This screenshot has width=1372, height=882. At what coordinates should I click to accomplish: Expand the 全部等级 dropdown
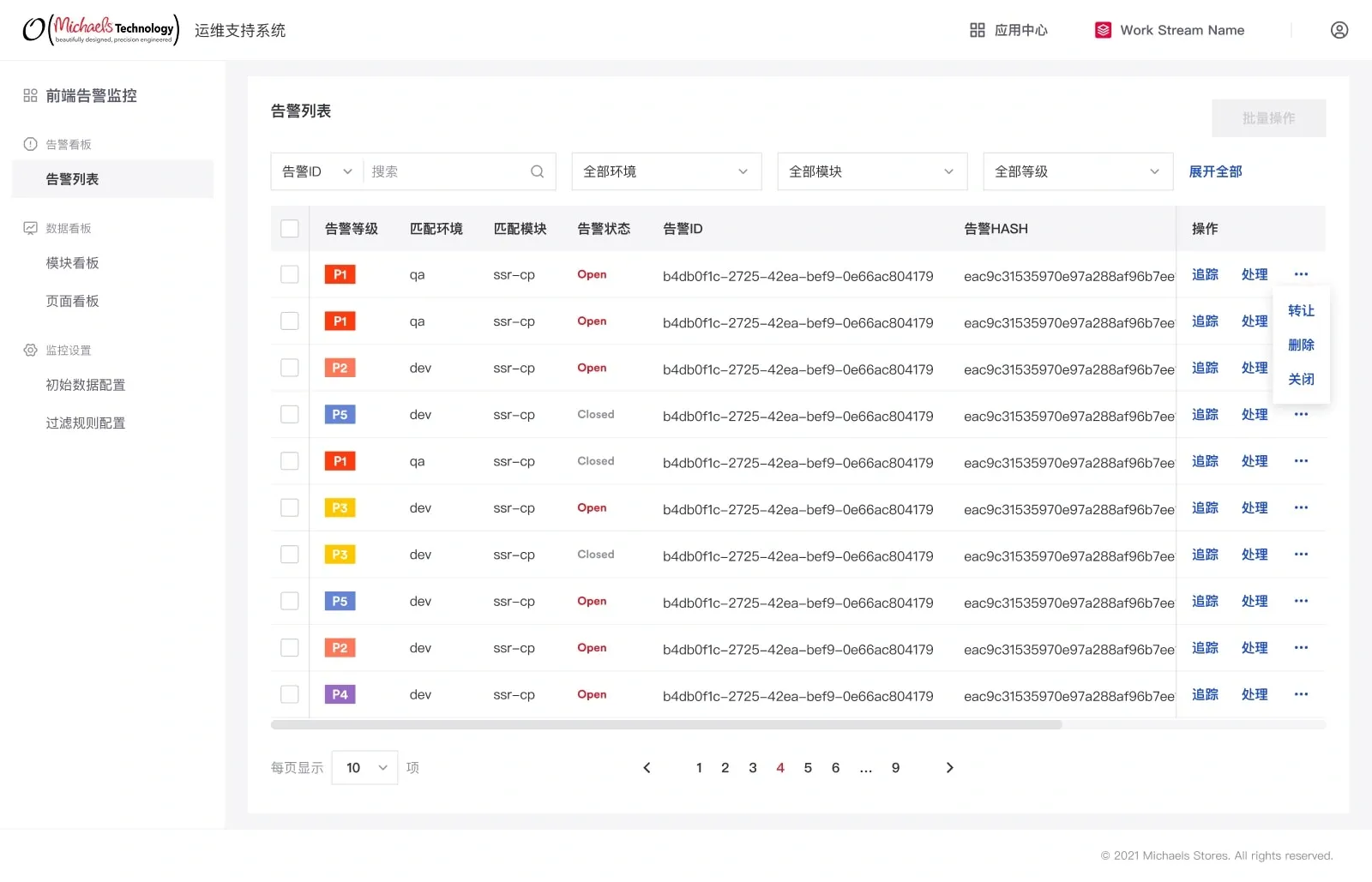[1078, 171]
